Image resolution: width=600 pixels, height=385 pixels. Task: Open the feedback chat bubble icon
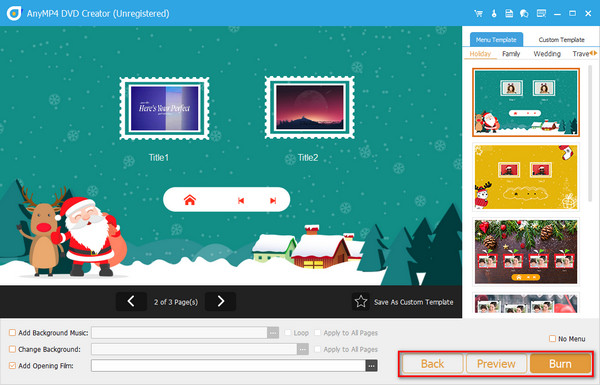(x=524, y=14)
